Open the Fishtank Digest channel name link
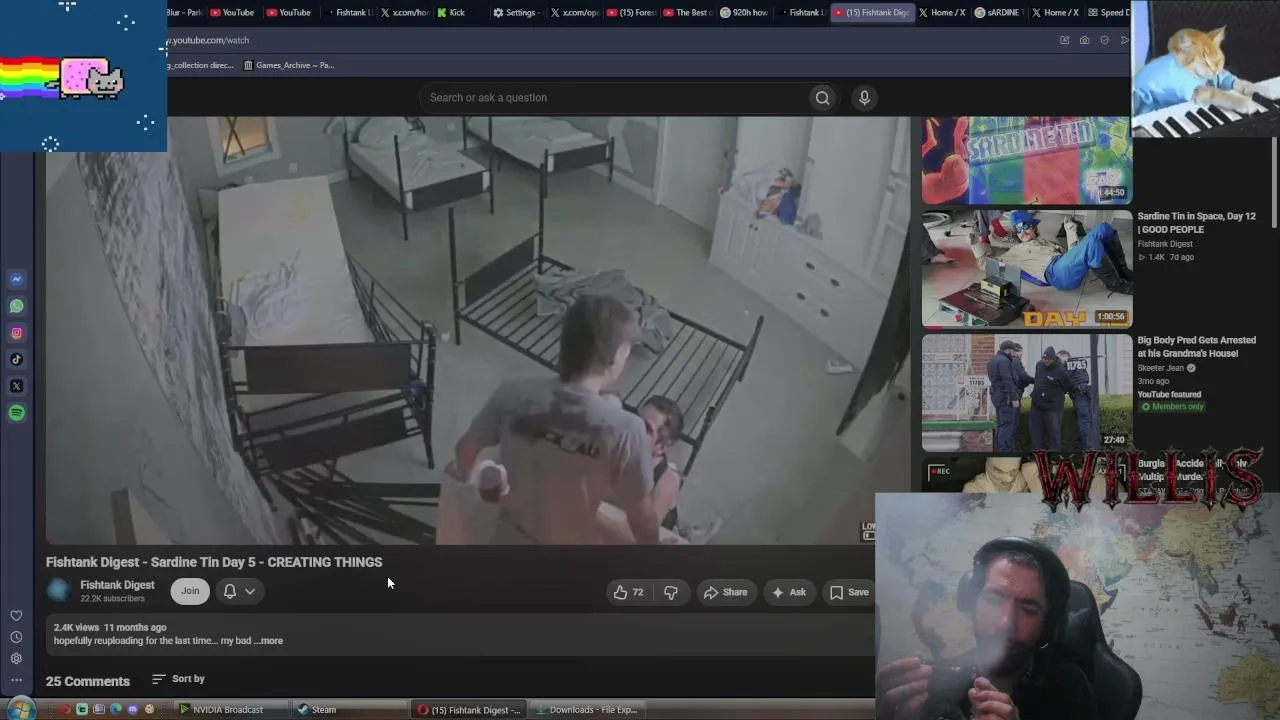1280x720 pixels. 117,585
